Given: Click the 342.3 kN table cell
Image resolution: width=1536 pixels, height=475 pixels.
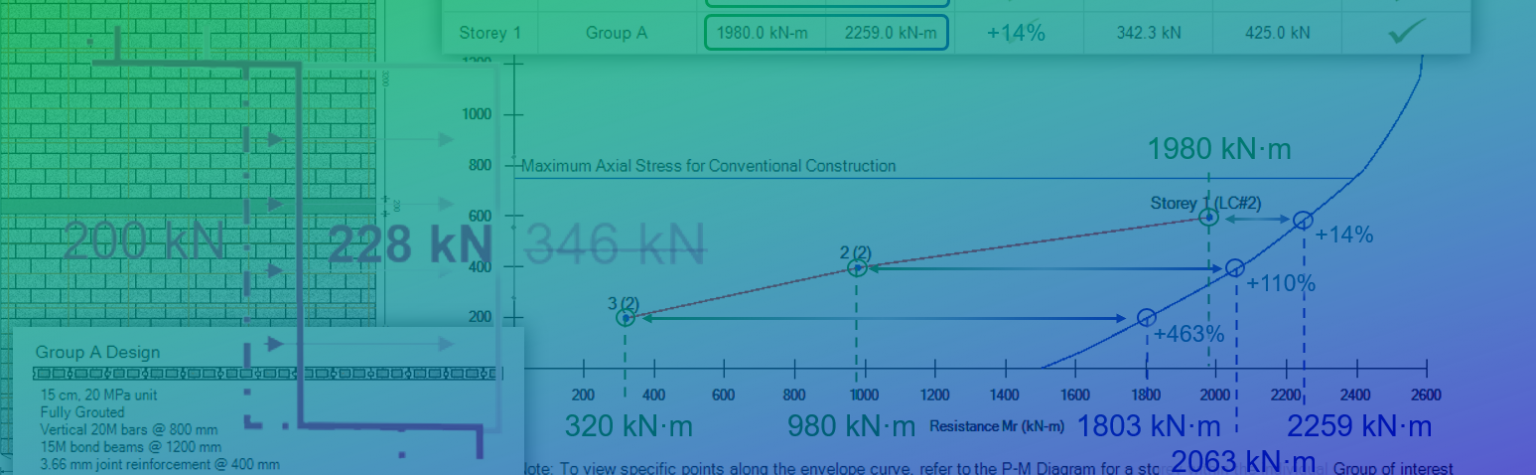Looking at the screenshot, I should click(x=1148, y=33).
